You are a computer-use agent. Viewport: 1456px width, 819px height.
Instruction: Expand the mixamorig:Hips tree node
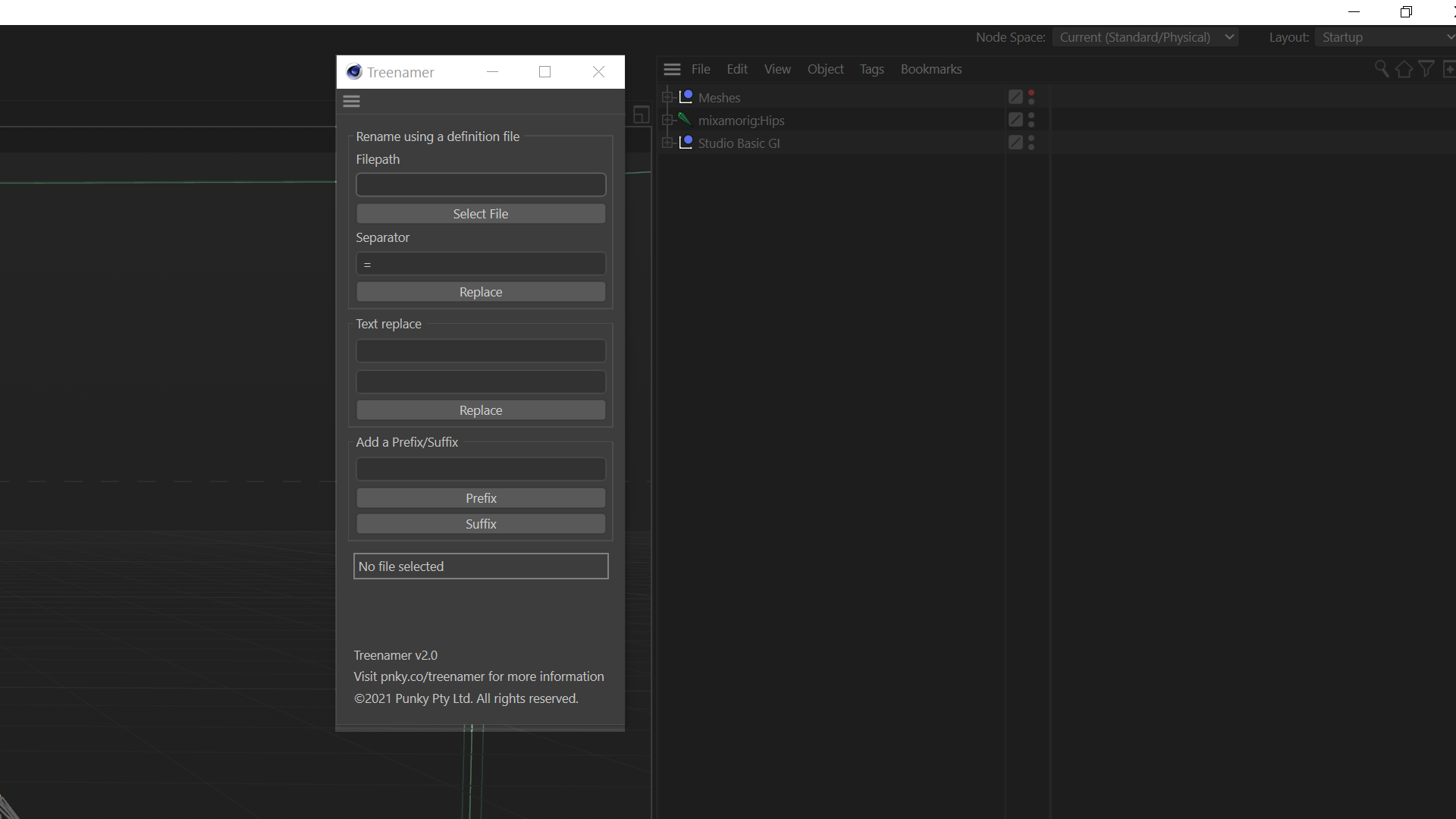pyautogui.click(x=667, y=120)
